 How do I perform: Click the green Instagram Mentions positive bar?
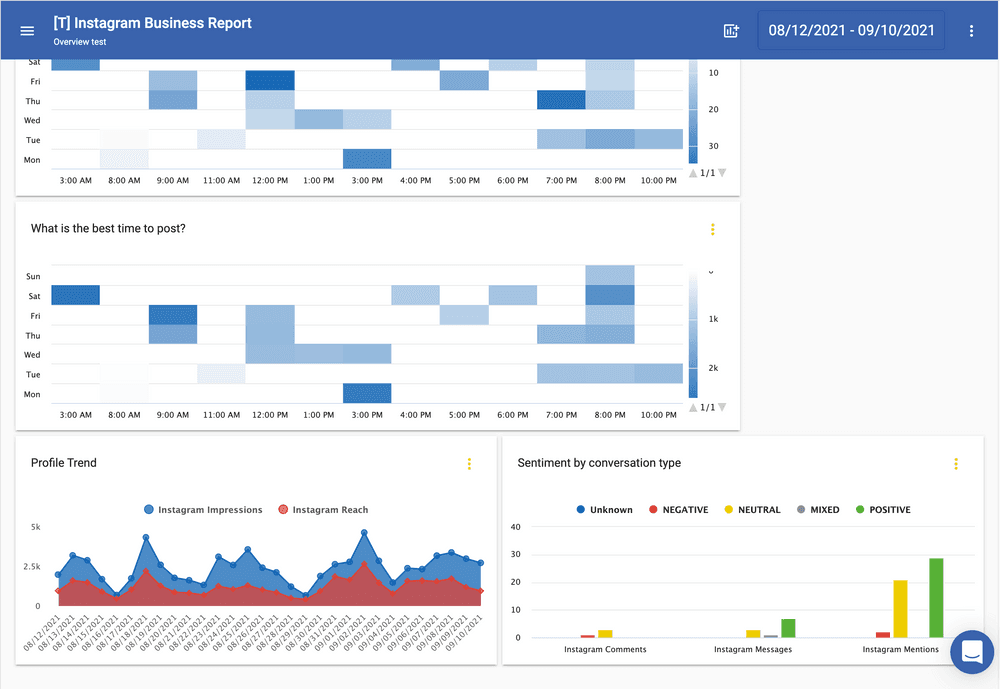936,597
